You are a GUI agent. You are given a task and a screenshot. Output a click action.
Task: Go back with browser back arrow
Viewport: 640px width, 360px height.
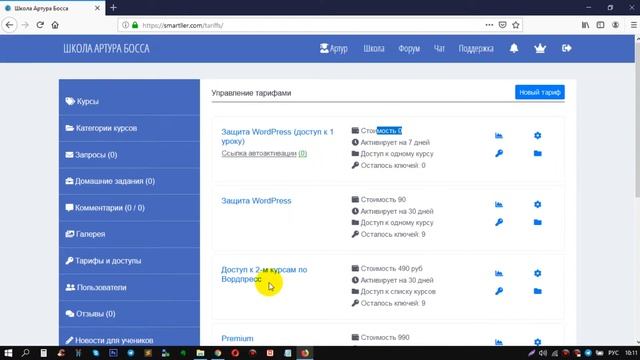point(9,25)
